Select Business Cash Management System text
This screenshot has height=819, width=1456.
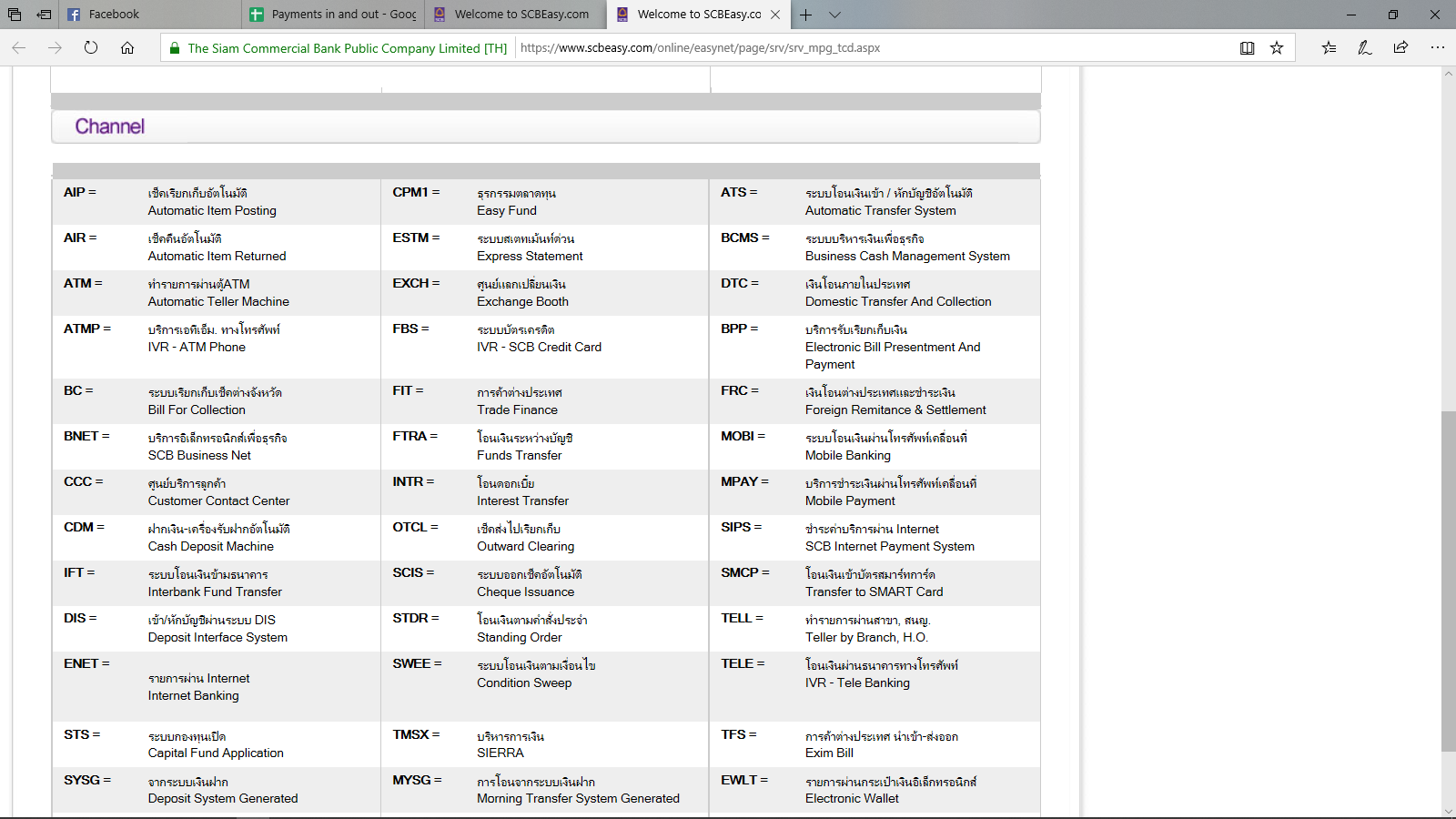point(907,256)
